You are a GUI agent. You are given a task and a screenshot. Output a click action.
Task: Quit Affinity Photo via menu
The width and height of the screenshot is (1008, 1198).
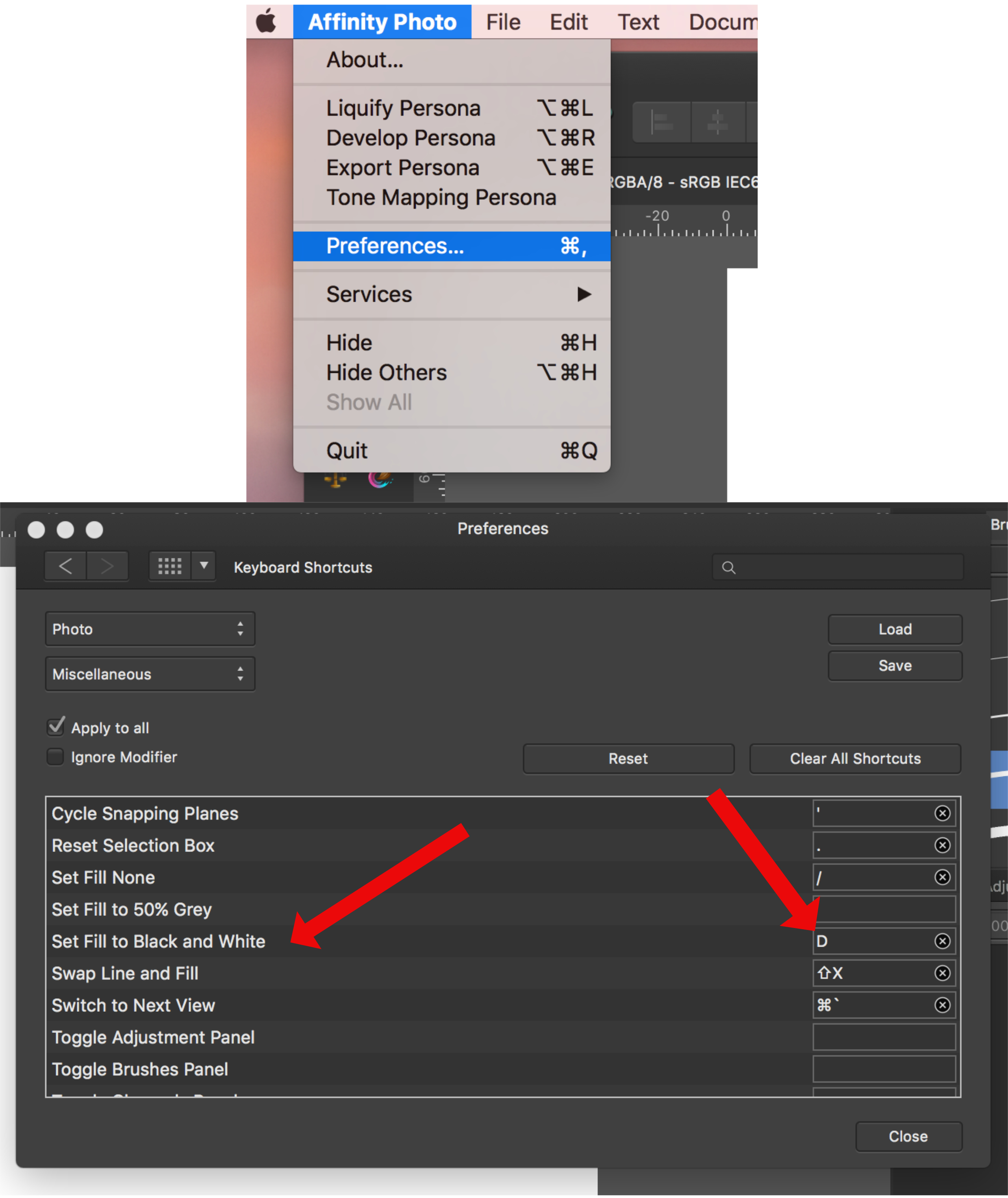point(452,451)
